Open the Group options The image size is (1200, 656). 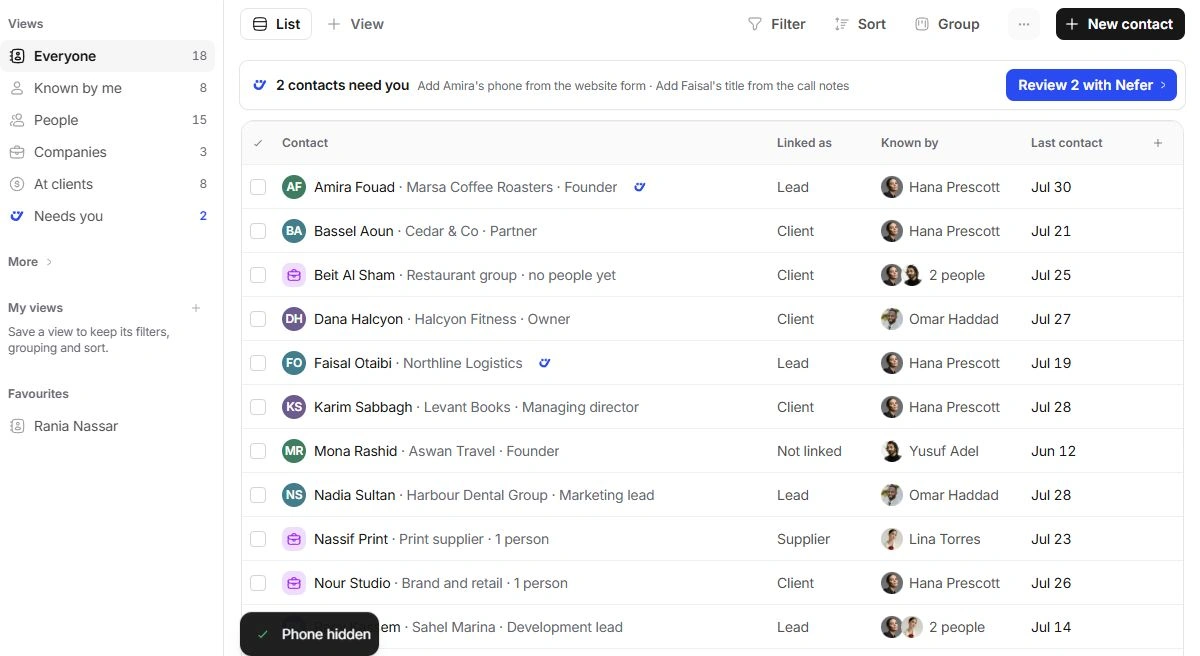947,24
